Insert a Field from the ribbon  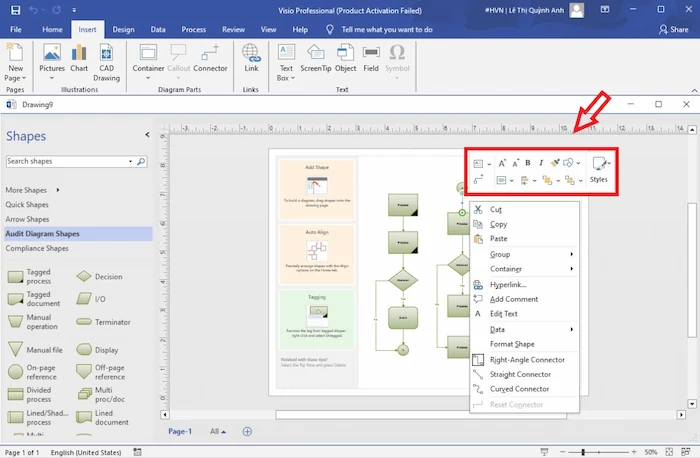371,58
